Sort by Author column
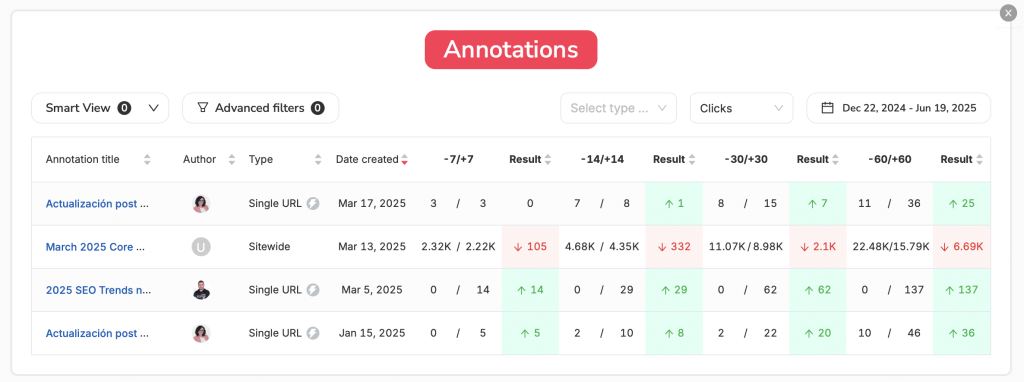The height and width of the screenshot is (382, 1024). coord(231,159)
